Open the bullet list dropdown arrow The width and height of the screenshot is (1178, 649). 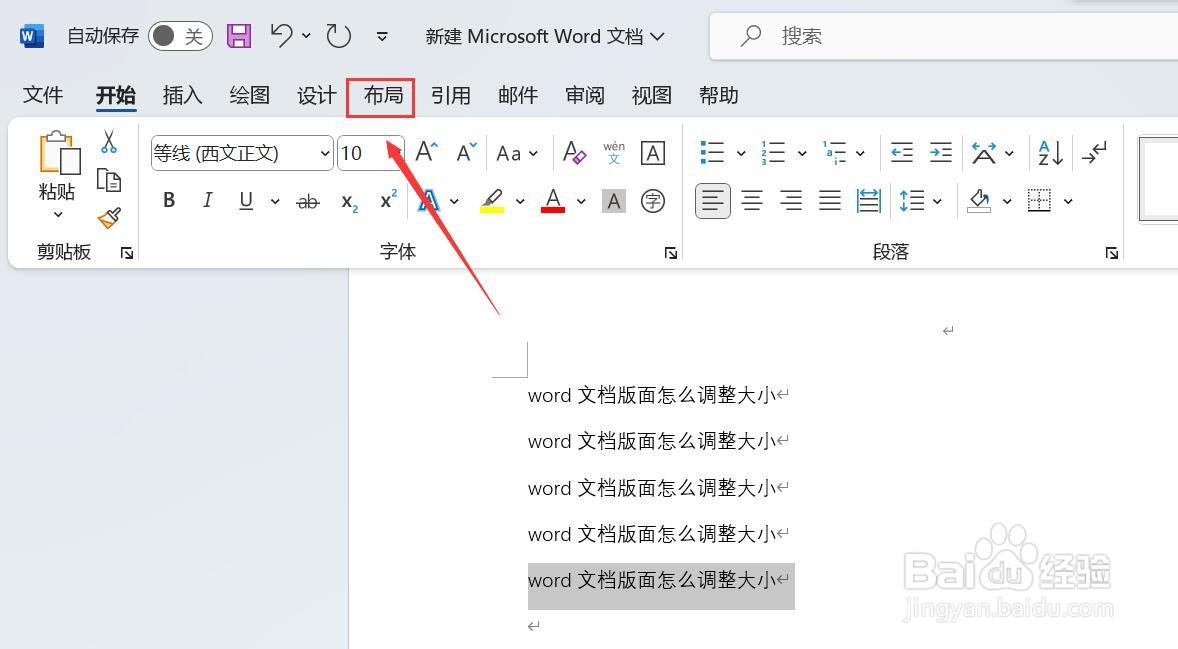[x=740, y=152]
